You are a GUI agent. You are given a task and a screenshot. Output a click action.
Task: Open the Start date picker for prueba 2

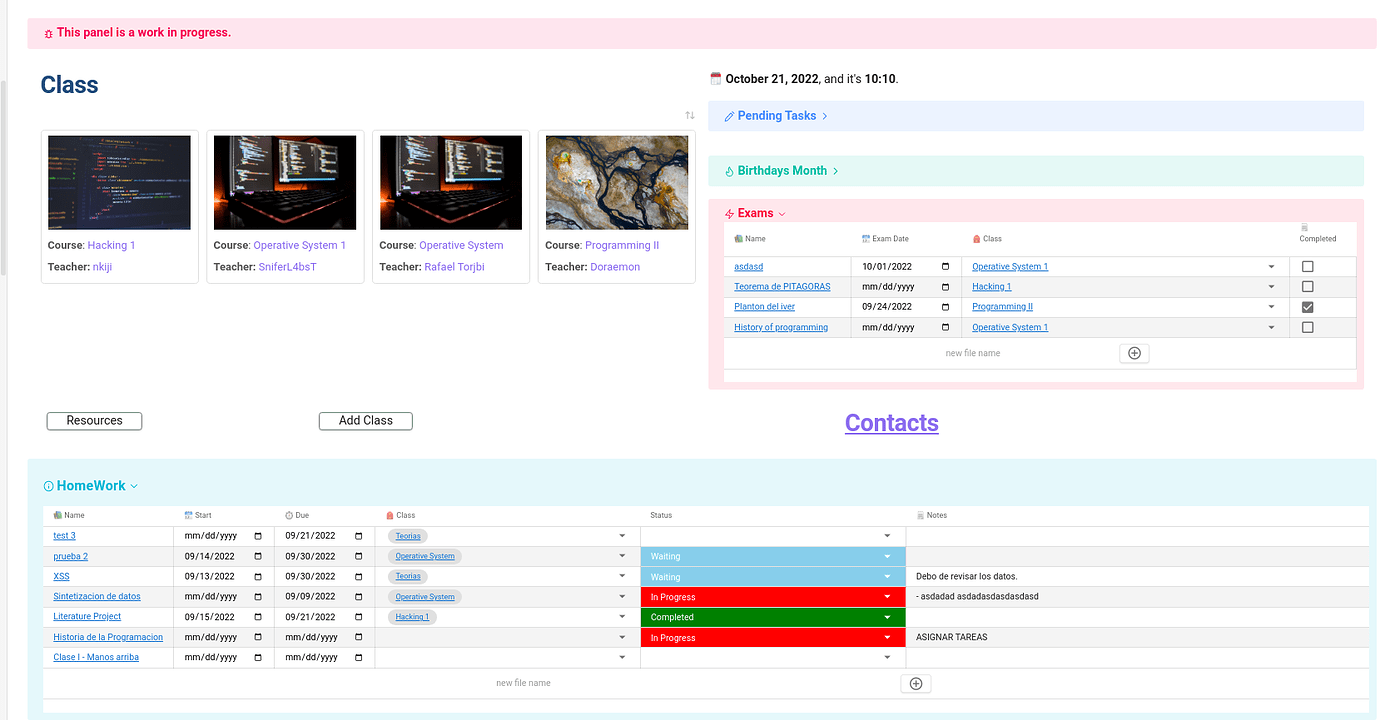[x=258, y=556]
